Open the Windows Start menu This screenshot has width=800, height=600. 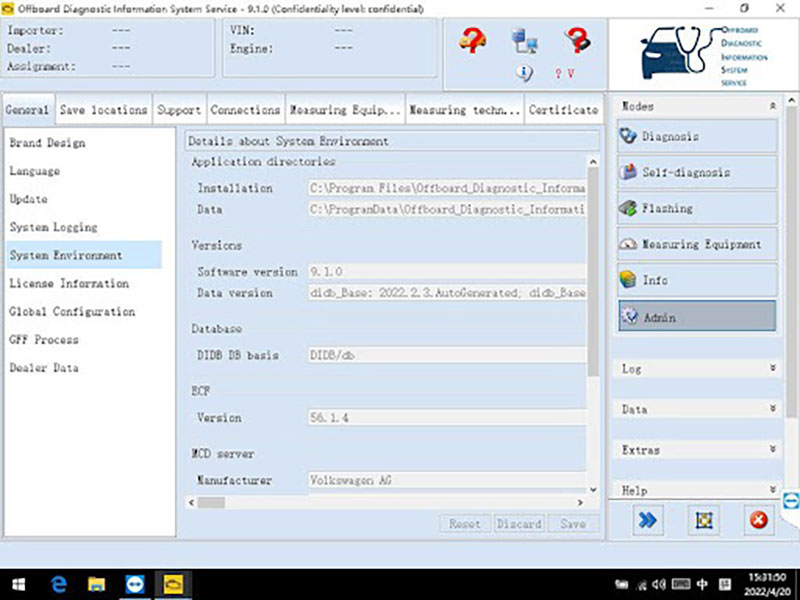coord(18,585)
